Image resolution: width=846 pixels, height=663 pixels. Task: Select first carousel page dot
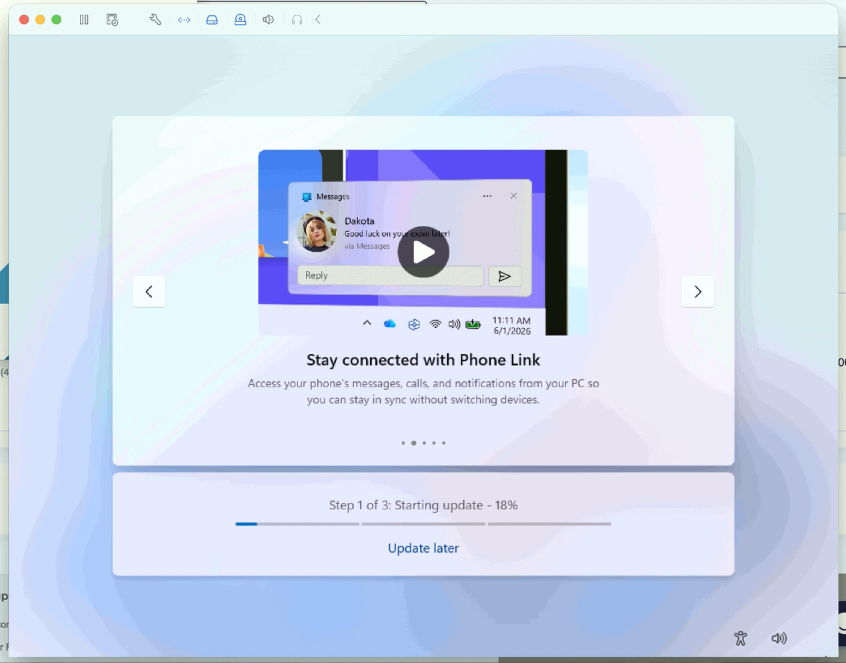click(x=403, y=443)
